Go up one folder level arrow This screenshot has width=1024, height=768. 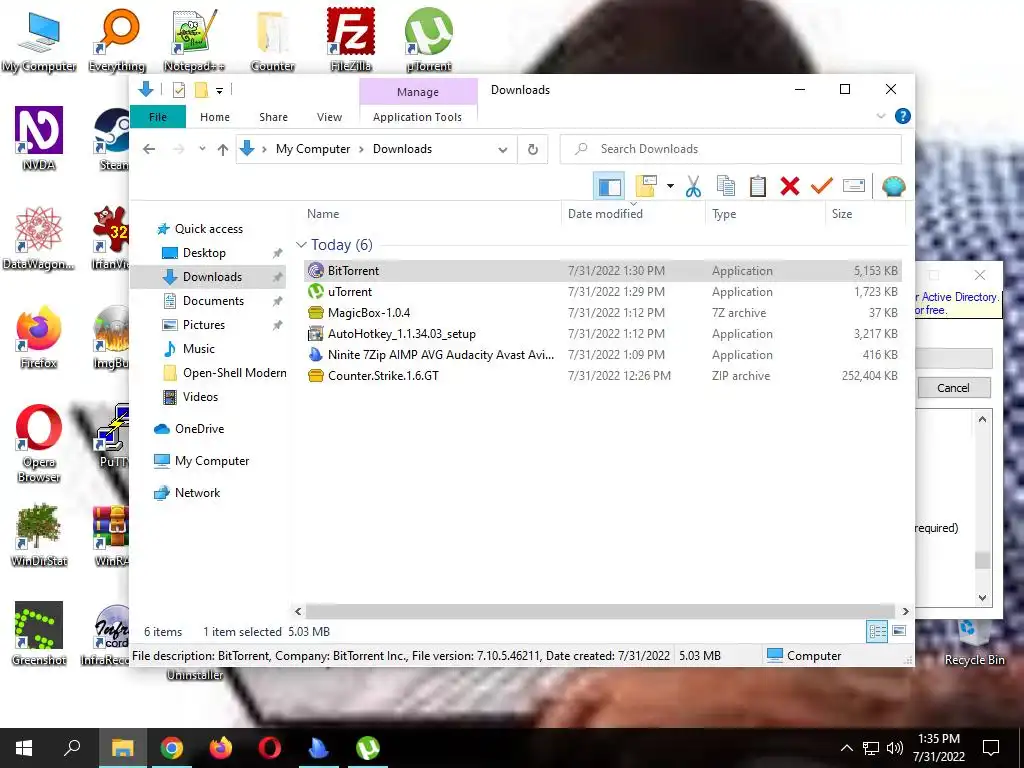[223, 150]
